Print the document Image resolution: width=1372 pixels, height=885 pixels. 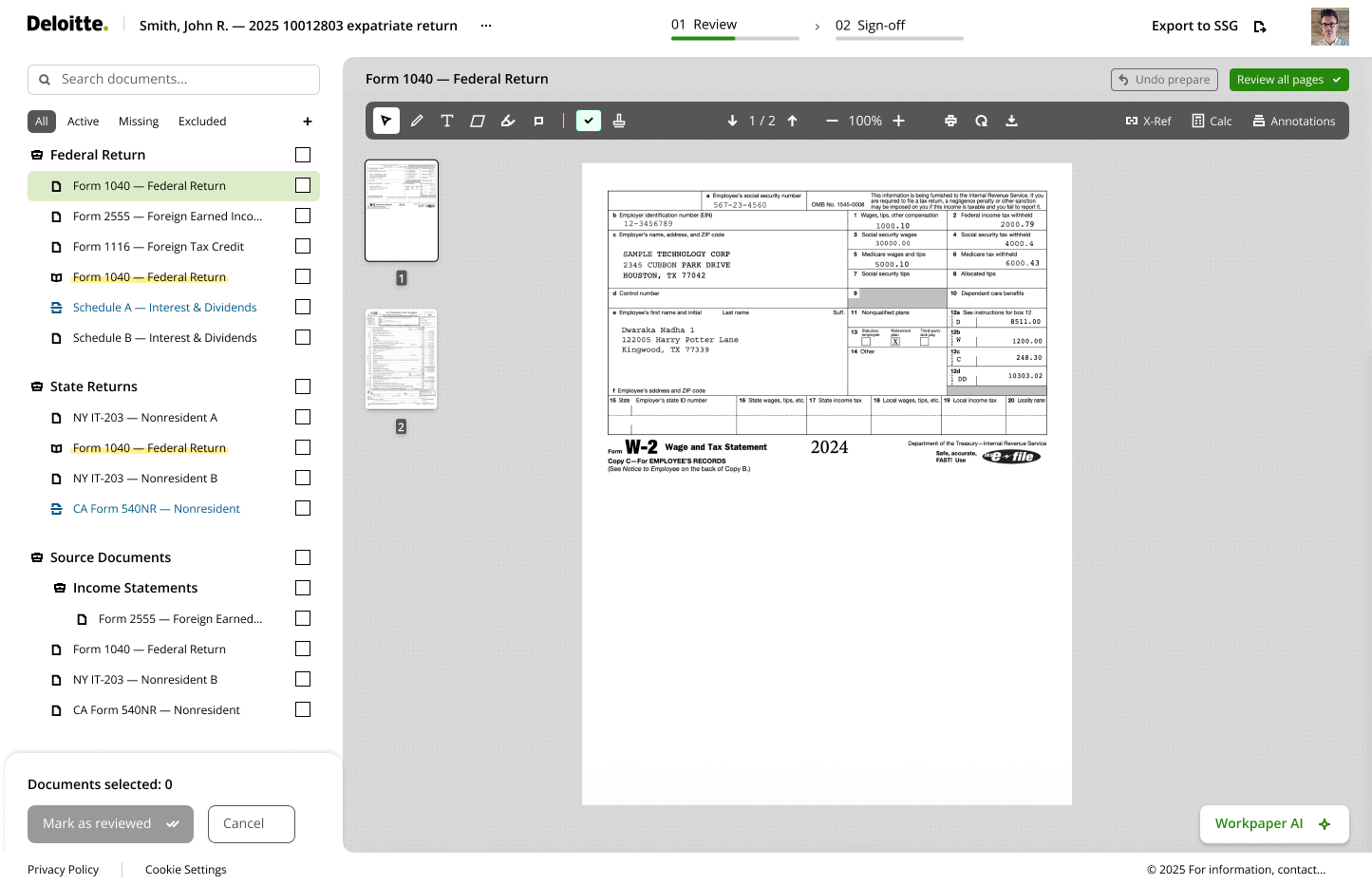[x=950, y=121]
